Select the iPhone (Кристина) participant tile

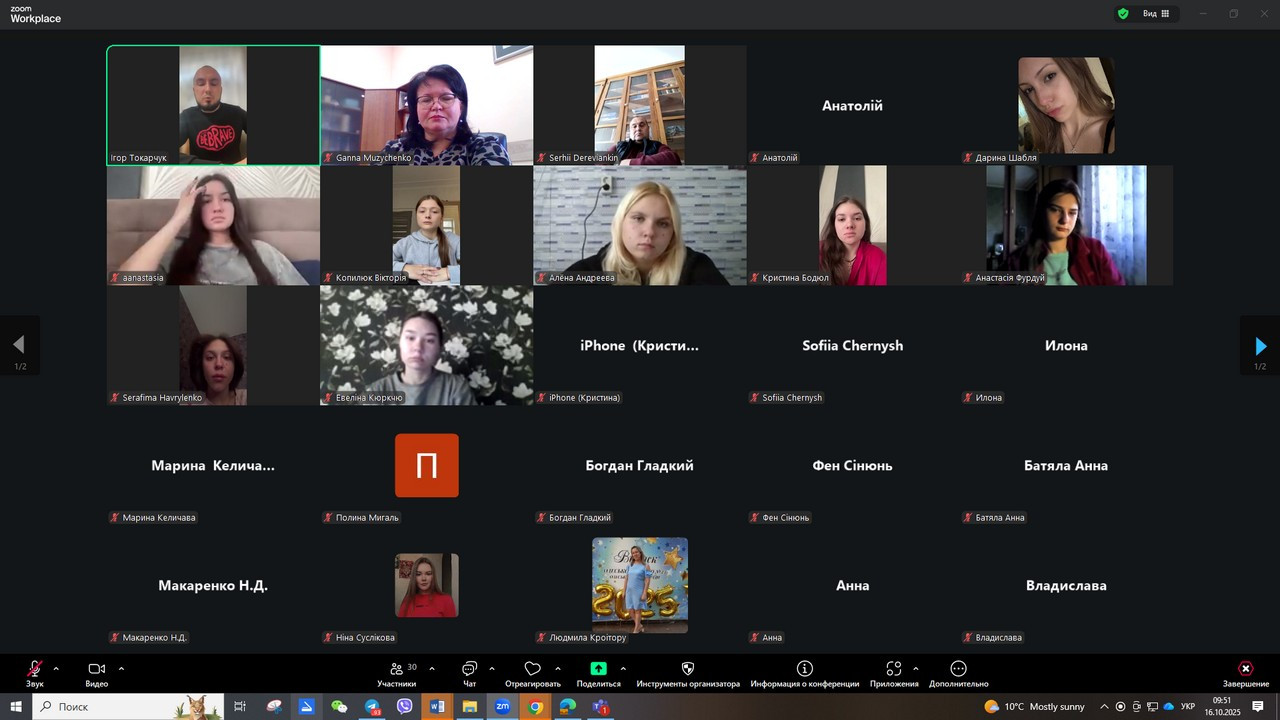(640, 345)
